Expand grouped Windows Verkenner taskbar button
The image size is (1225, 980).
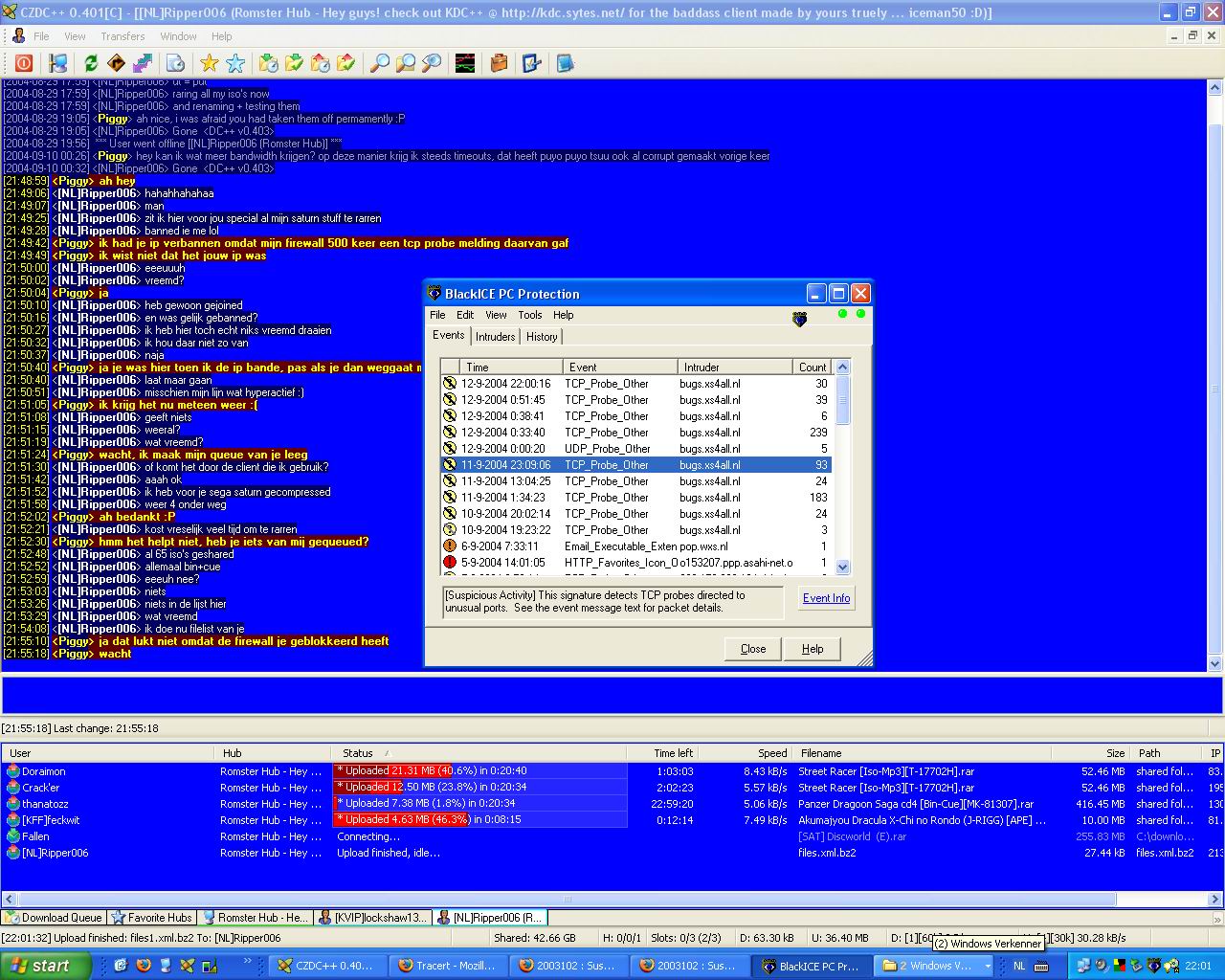point(934,966)
